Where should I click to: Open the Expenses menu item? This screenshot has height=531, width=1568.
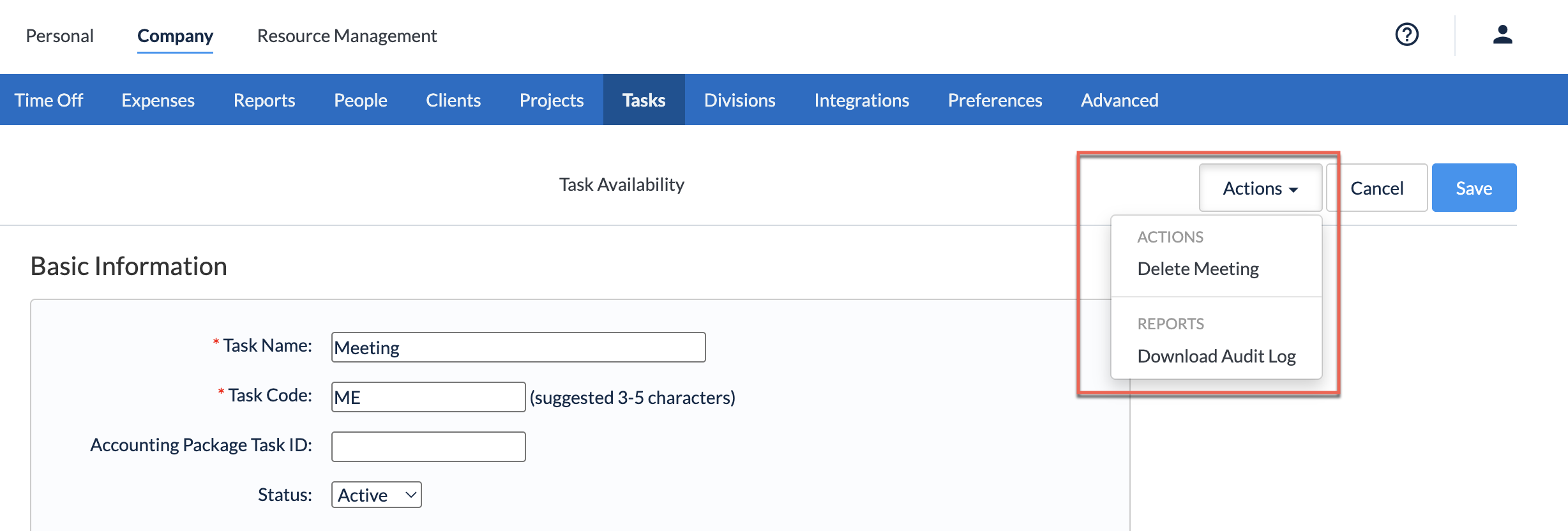pos(158,100)
